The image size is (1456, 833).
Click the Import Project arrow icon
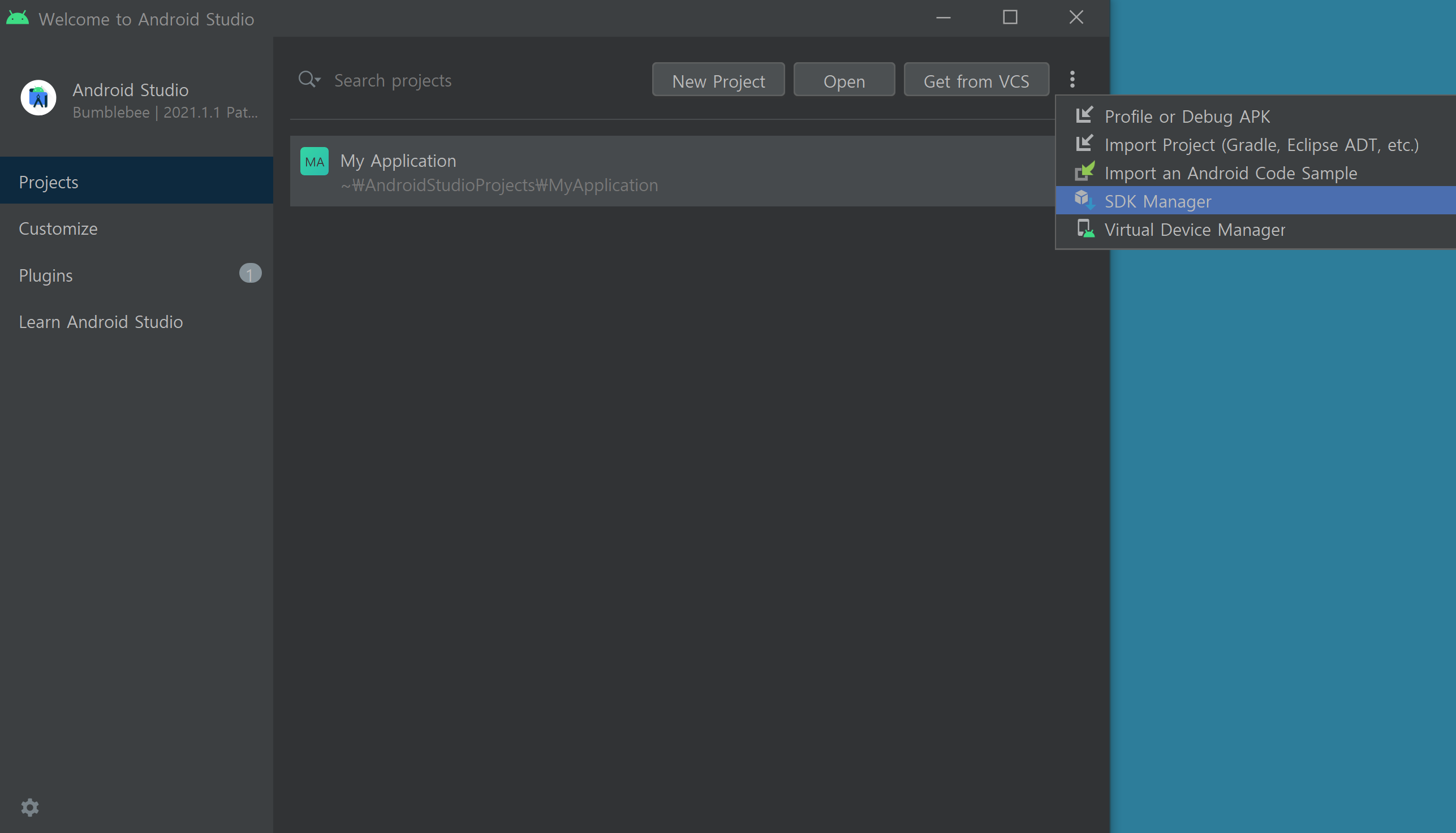click(1084, 144)
